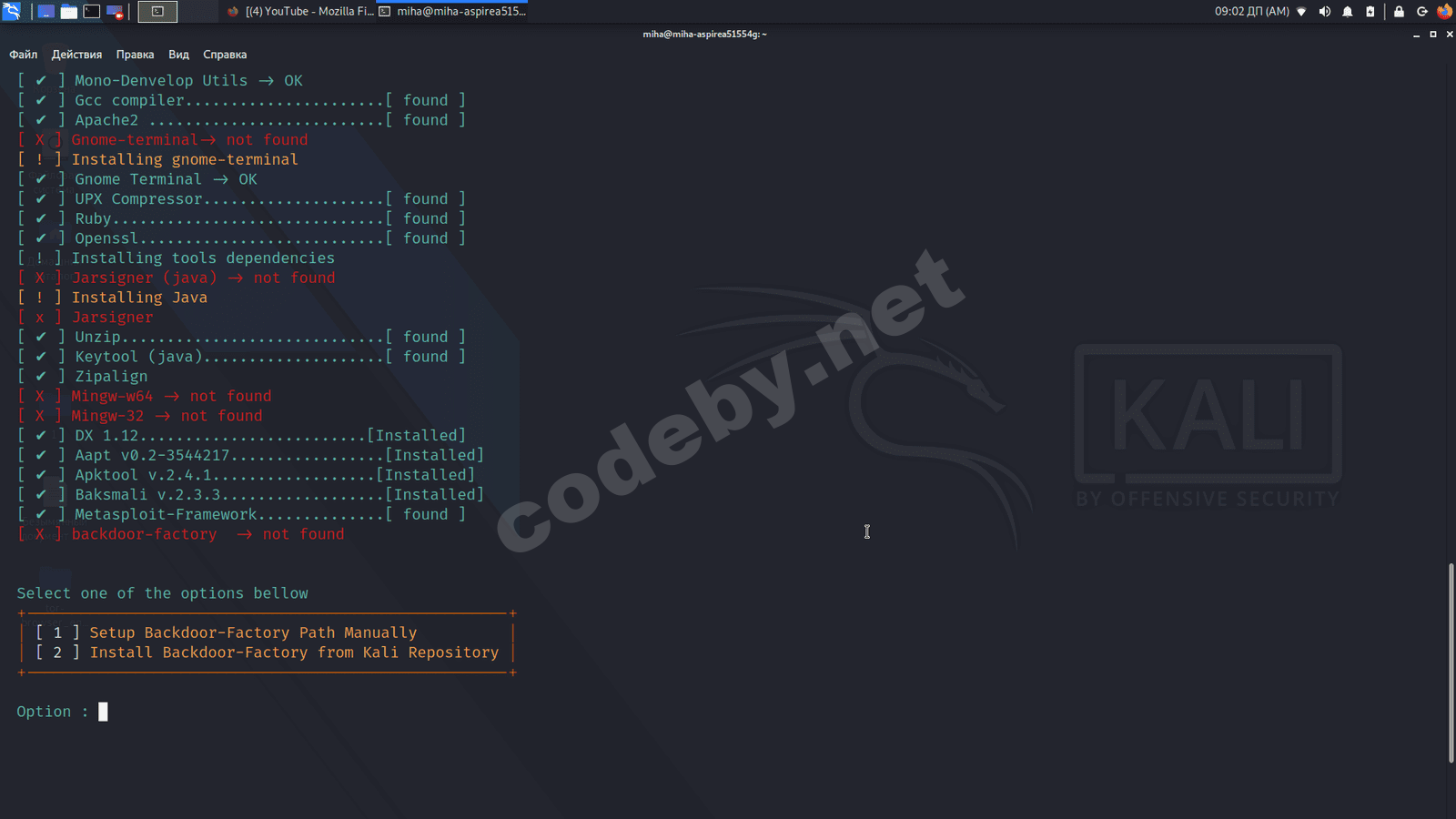1456x819 pixels.
Task: Lock the screen with padlock icon
Action: point(1399,12)
